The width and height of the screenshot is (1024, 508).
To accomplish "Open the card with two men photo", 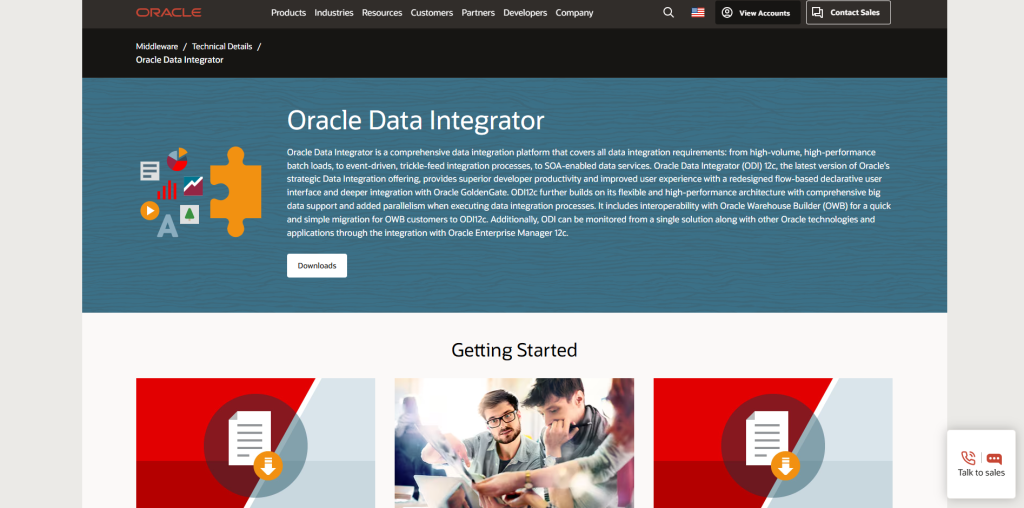I will pos(514,443).
